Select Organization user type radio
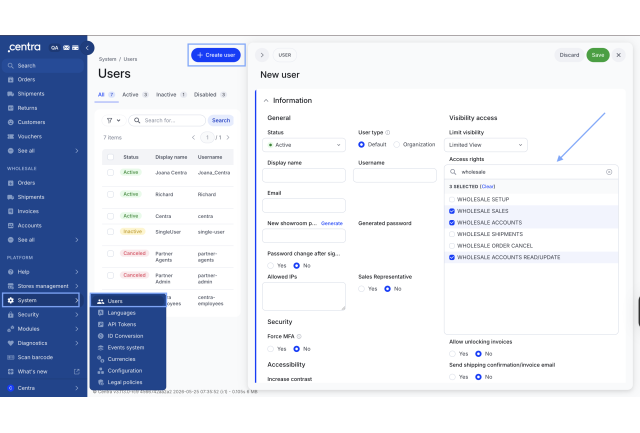 click(x=397, y=145)
